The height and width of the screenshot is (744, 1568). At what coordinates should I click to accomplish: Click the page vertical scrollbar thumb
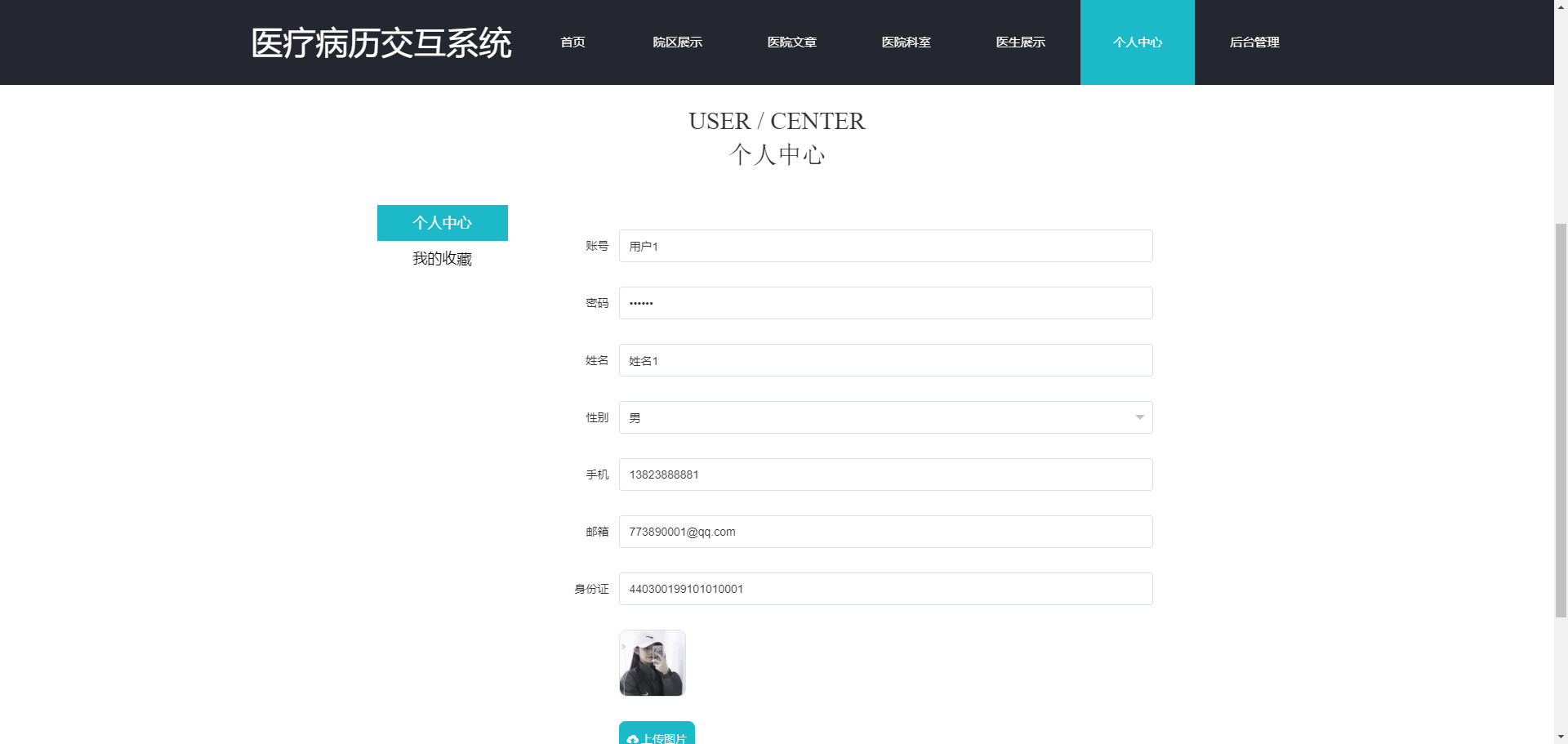(x=1561, y=420)
